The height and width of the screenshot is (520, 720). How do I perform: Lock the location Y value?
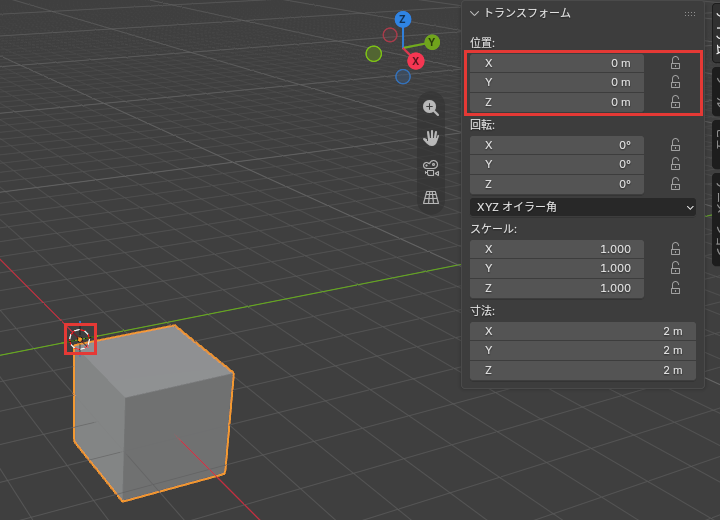(675, 82)
